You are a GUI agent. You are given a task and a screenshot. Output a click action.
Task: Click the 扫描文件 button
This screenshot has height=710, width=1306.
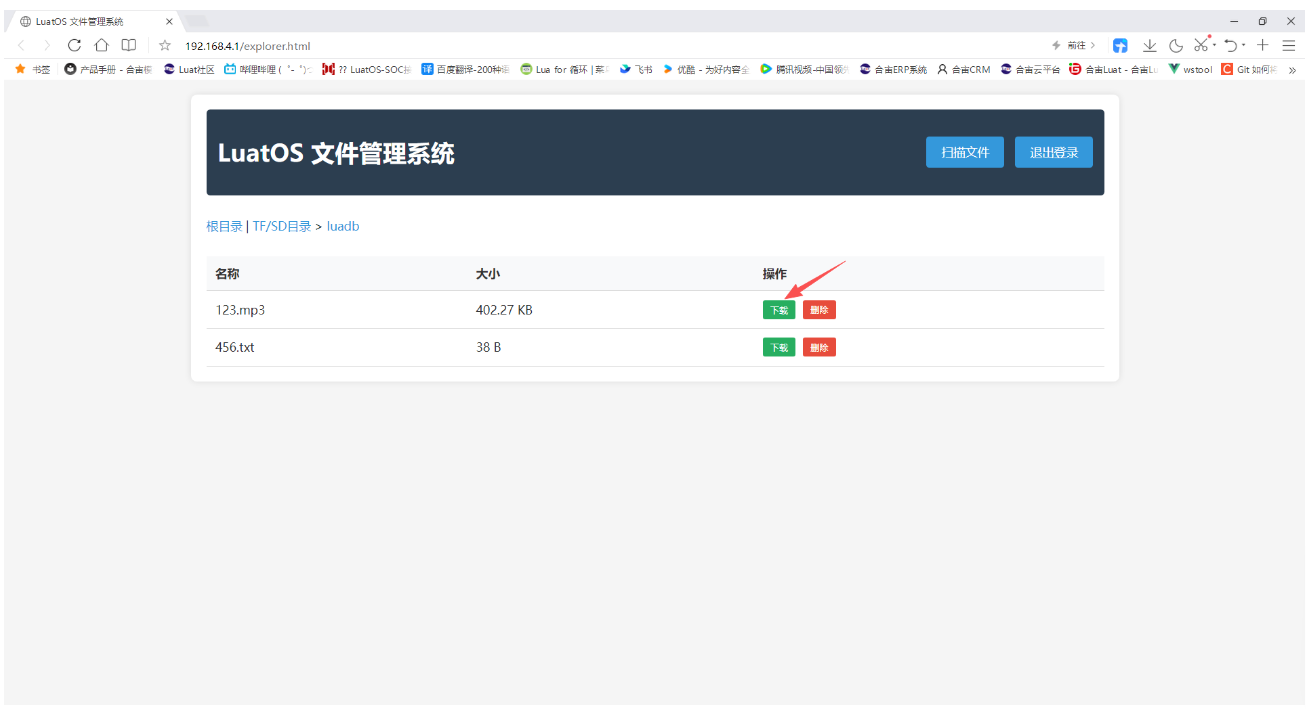pyautogui.click(x=965, y=152)
